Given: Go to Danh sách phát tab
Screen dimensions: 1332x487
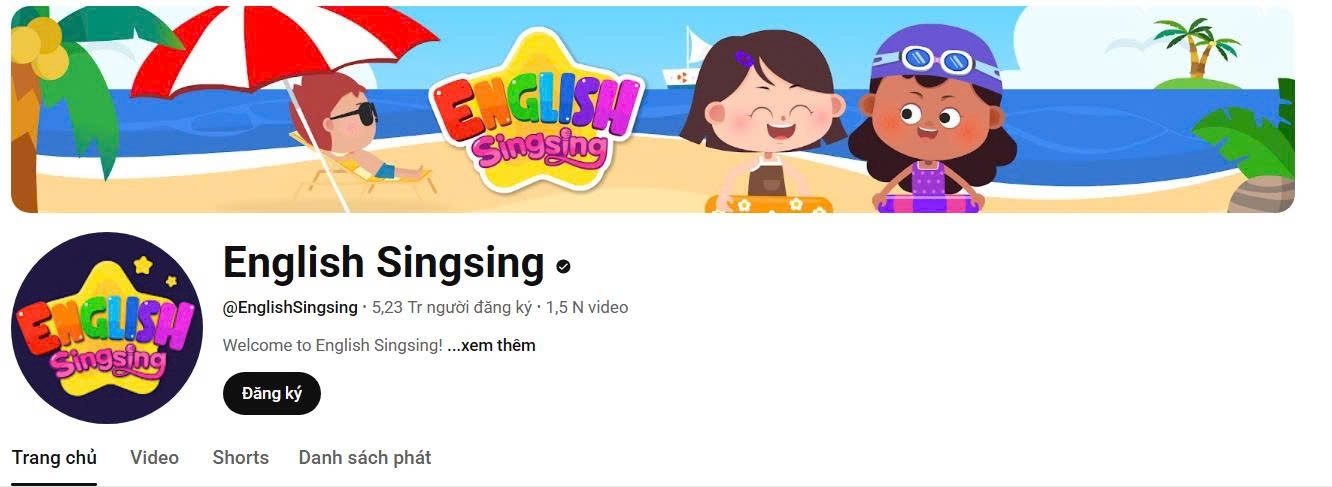Looking at the screenshot, I should pos(365,458).
